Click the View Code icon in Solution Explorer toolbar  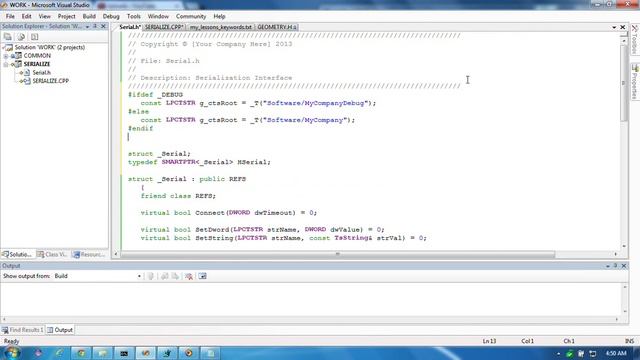click(x=35, y=37)
